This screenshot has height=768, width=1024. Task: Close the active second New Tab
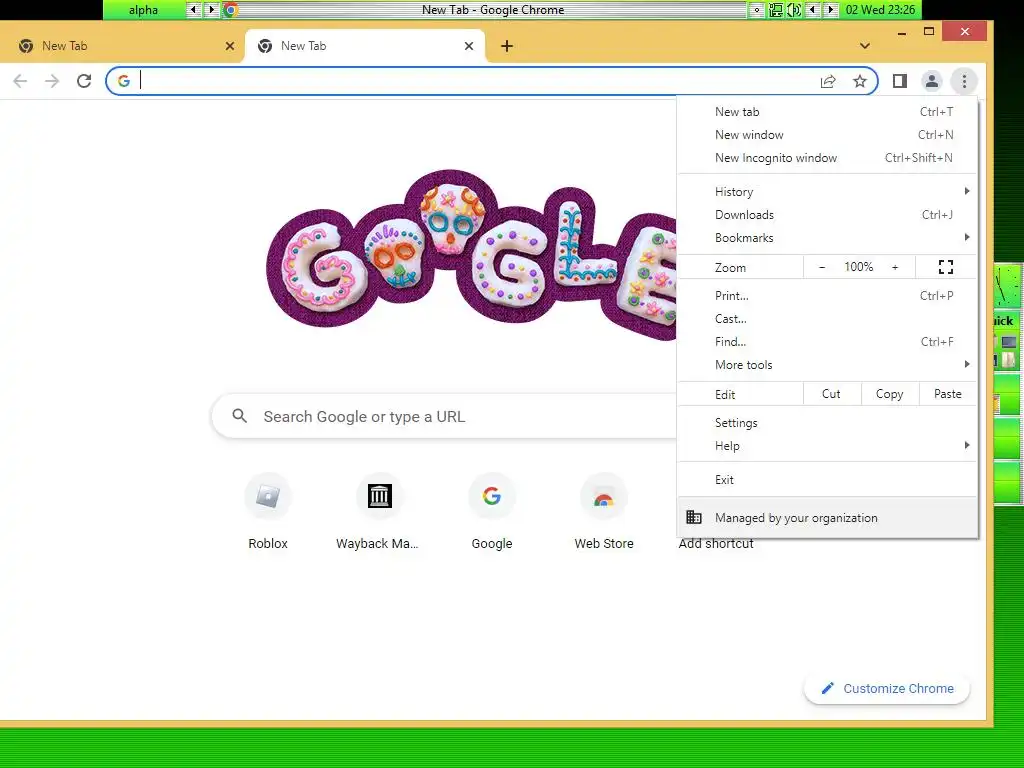[469, 46]
